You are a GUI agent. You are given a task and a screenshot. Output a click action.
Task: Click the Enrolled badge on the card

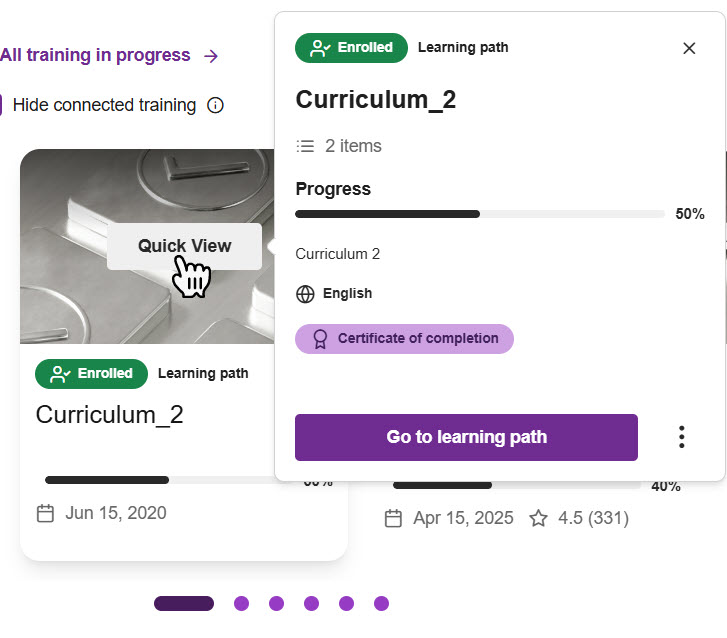pyautogui.click(x=91, y=374)
